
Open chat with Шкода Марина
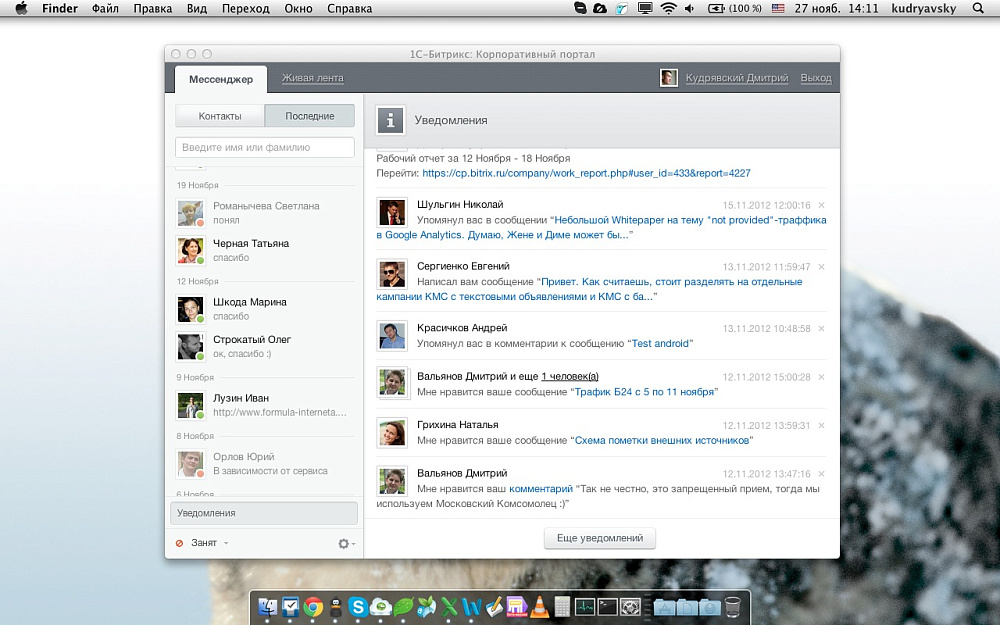263,309
